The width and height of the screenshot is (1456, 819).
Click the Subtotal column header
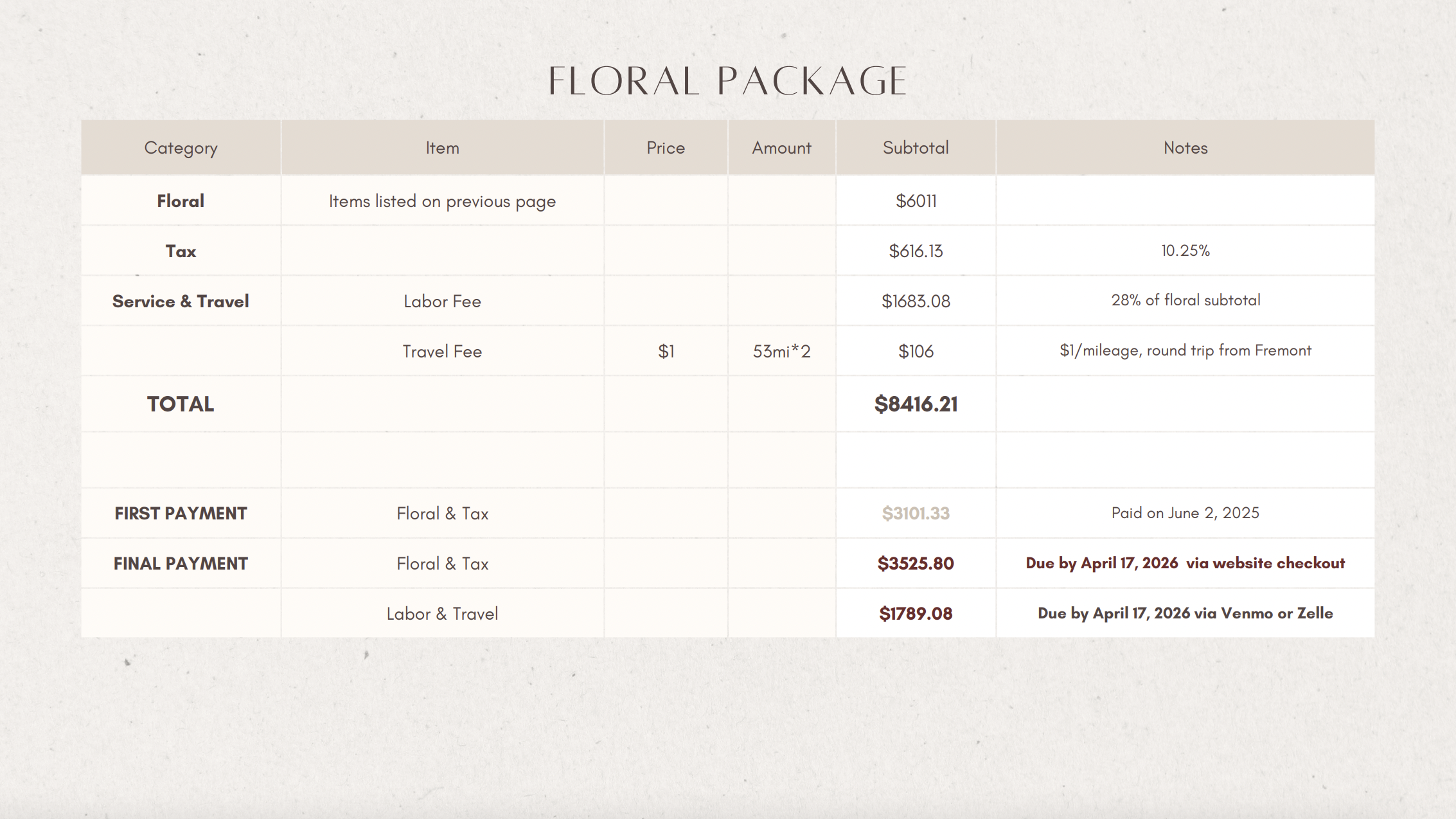[x=916, y=148]
